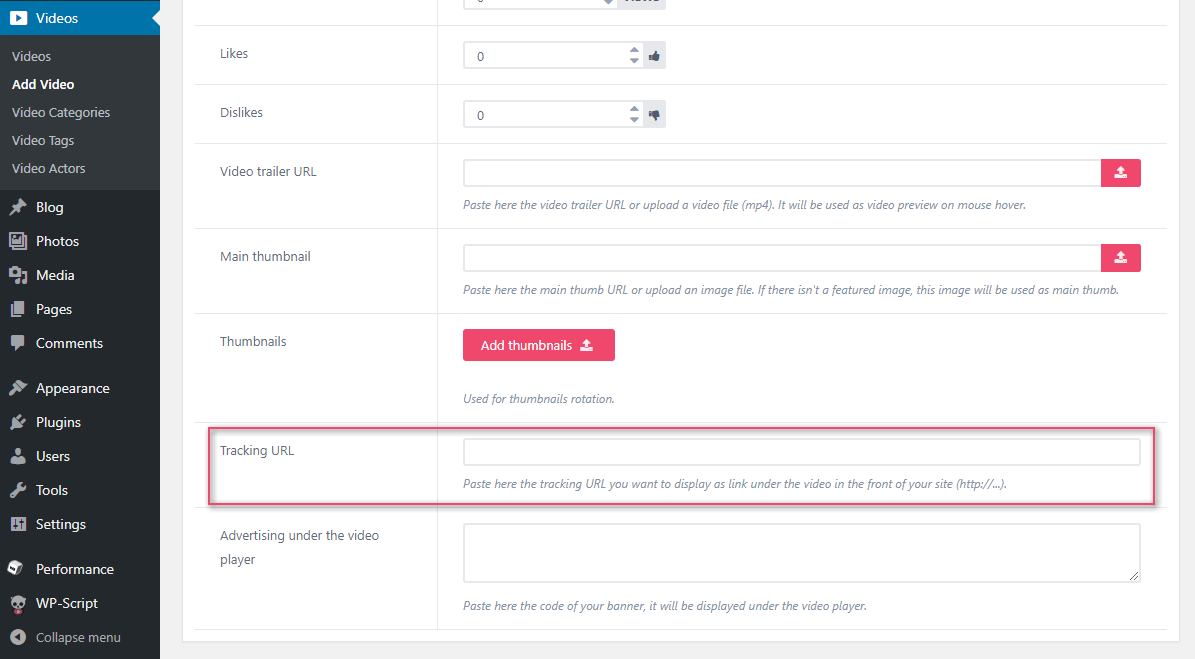Viewport: 1195px width, 659px height.
Task: Open the Add Video menu item
Action: (x=41, y=84)
